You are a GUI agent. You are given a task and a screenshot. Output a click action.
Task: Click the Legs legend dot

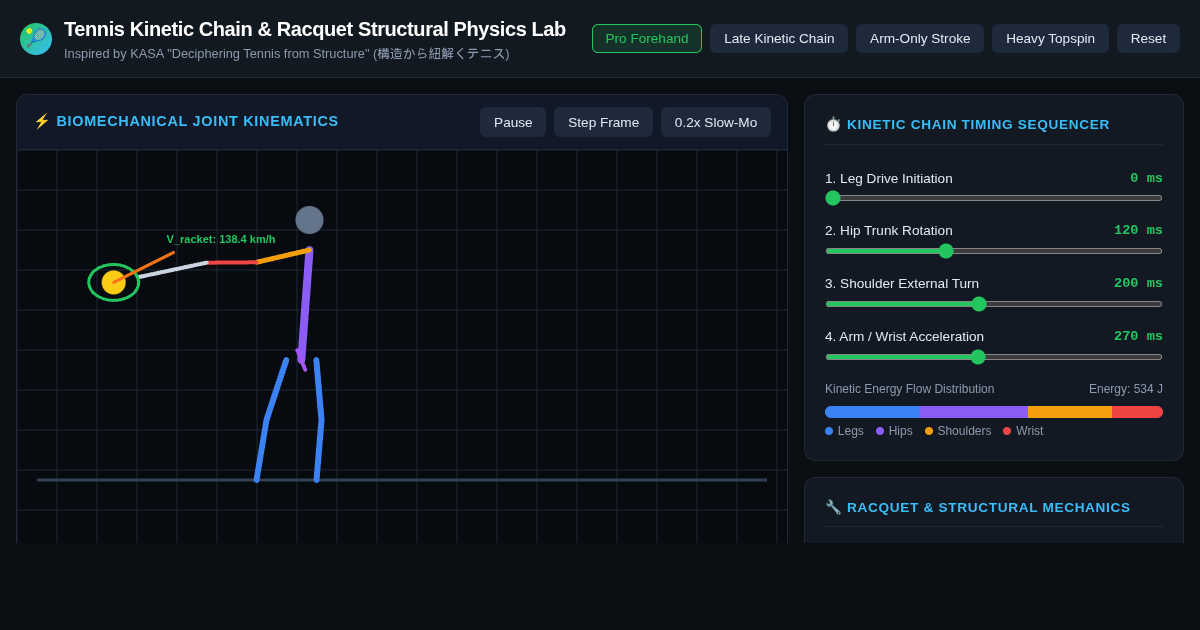coord(829,431)
